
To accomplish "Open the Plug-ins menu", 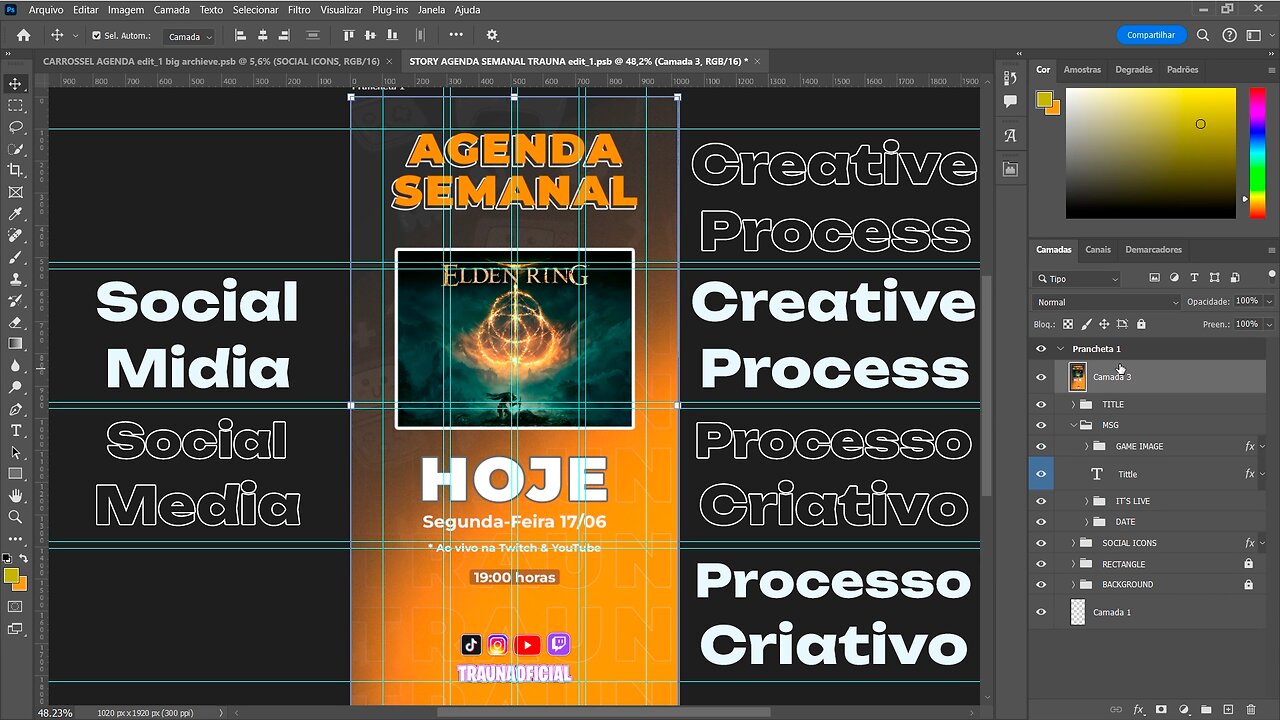I will pyautogui.click(x=389, y=10).
